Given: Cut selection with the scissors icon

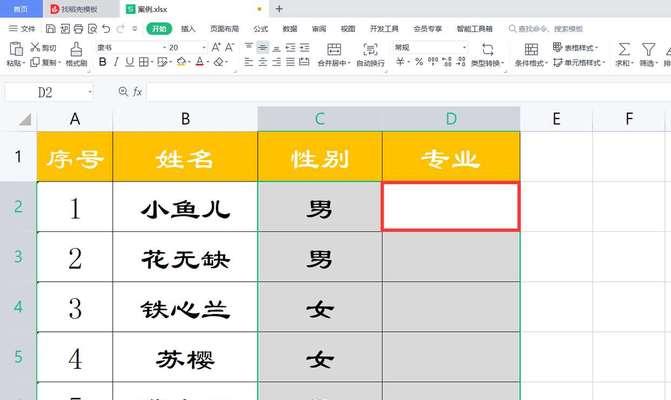Looking at the screenshot, I should click(x=36, y=47).
